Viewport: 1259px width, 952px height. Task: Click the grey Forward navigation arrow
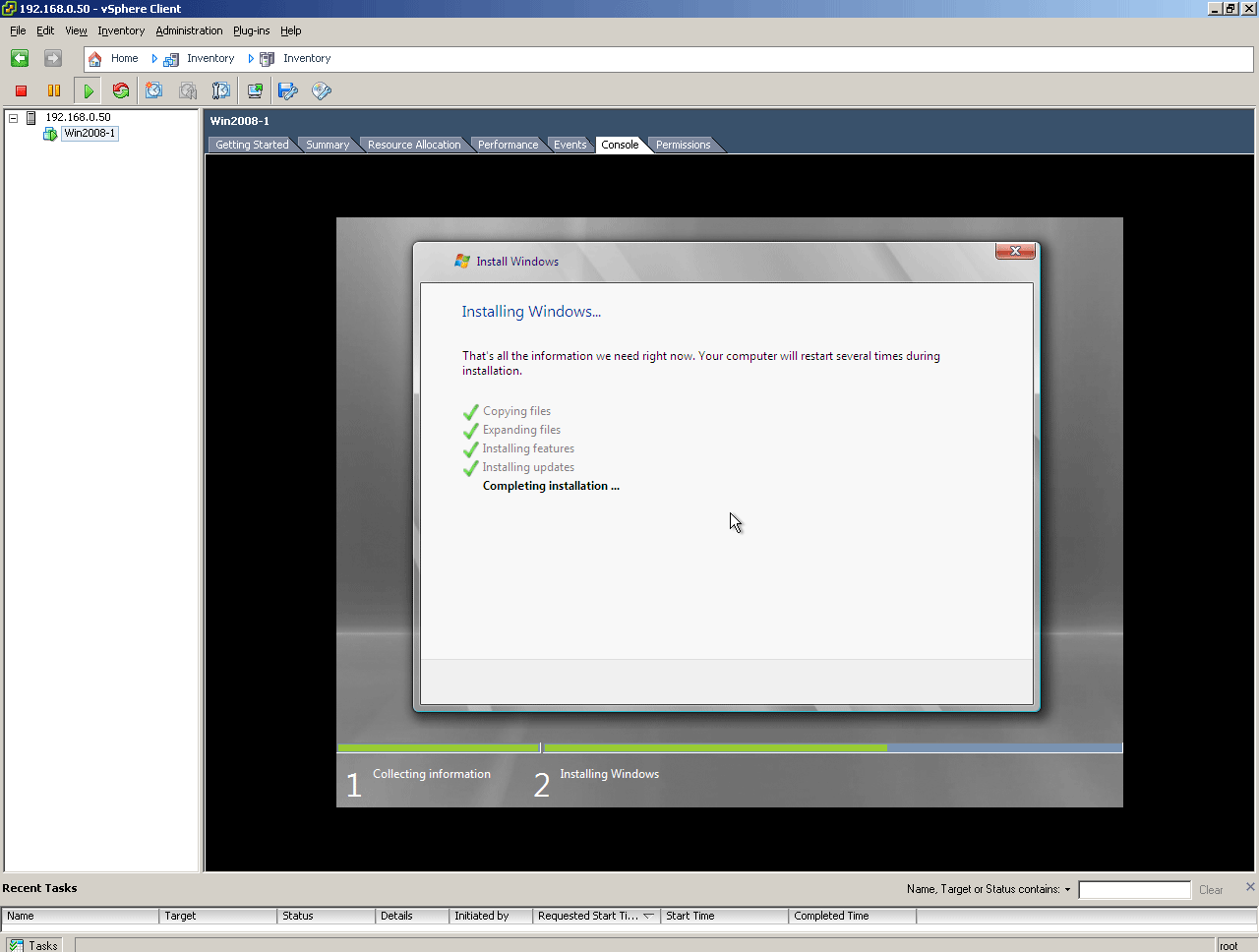[53, 59]
